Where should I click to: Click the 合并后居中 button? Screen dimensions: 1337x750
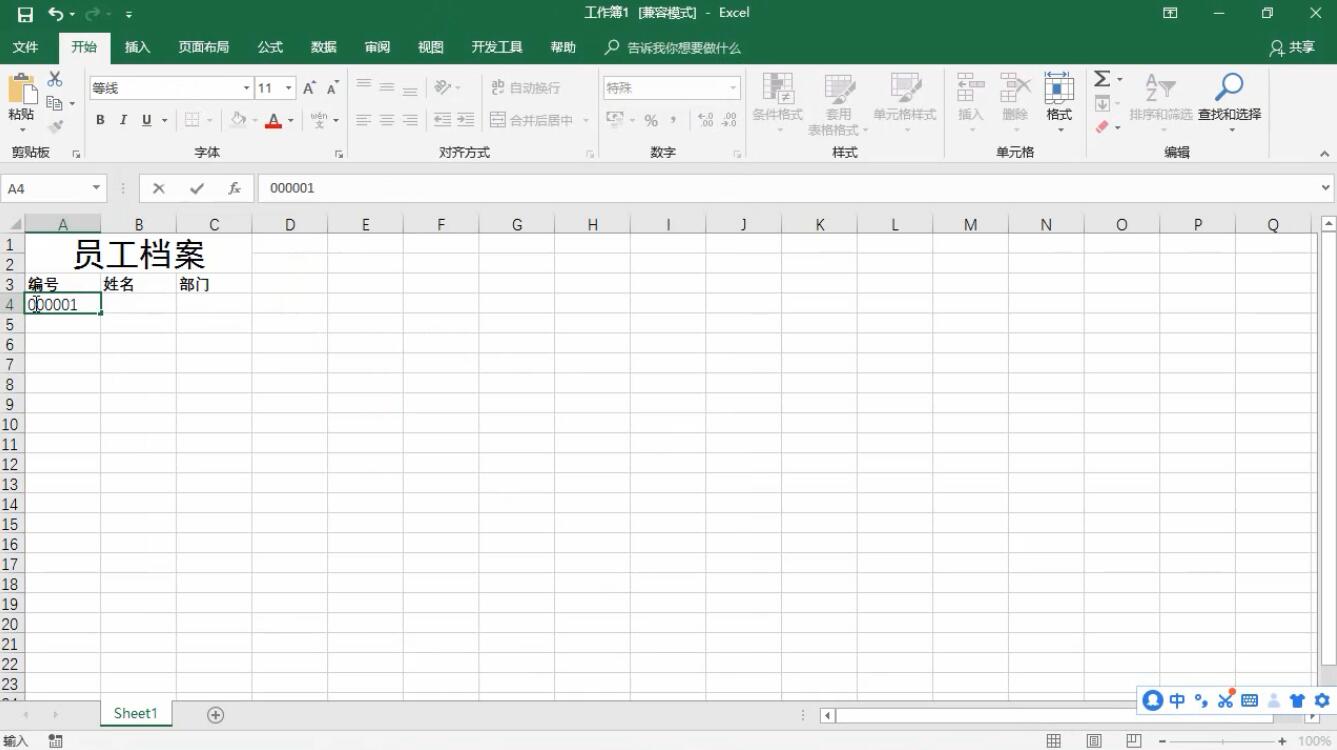tap(530, 120)
